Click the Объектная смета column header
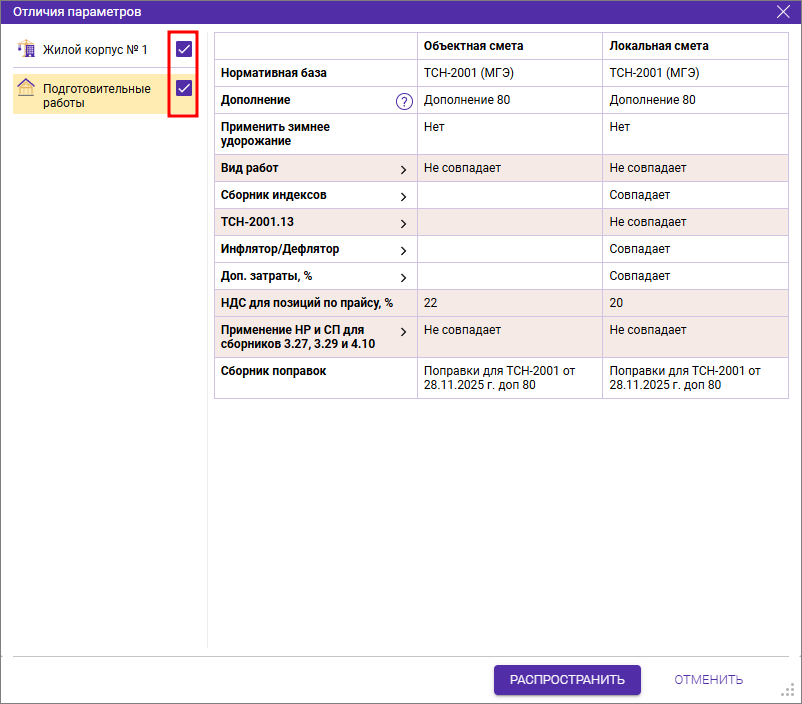This screenshot has width=802, height=704. 473,46
